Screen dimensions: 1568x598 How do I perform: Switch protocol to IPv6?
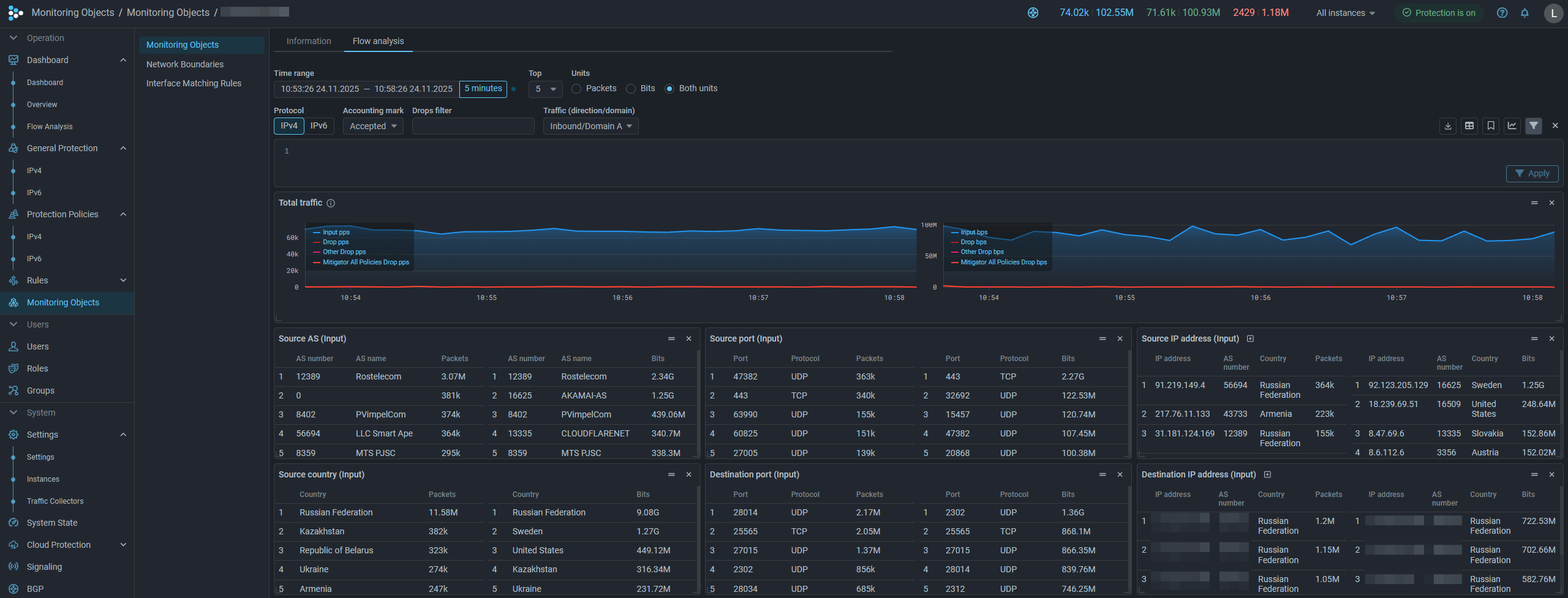coord(318,126)
